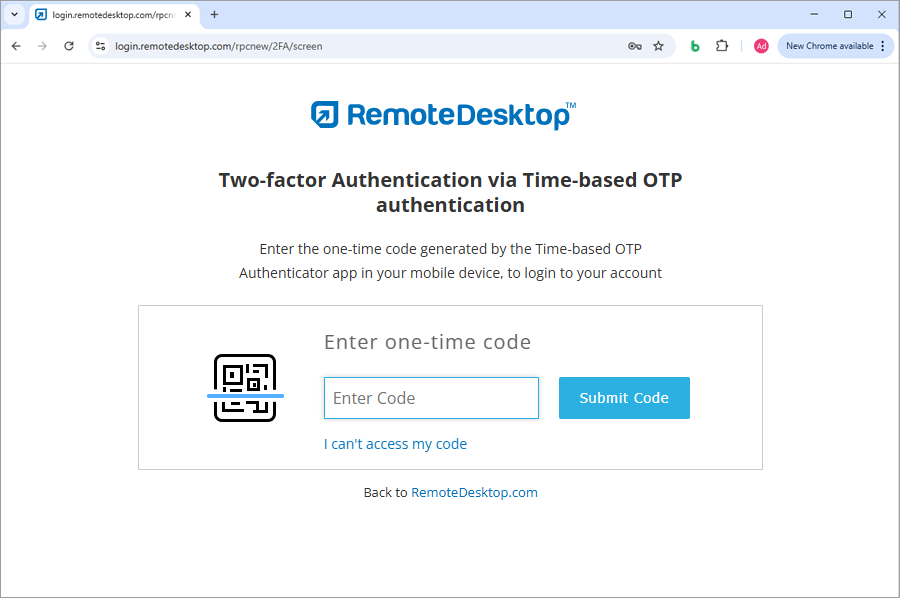Open the tab search dropdown arrow
The height and width of the screenshot is (598, 900).
click(15, 14)
